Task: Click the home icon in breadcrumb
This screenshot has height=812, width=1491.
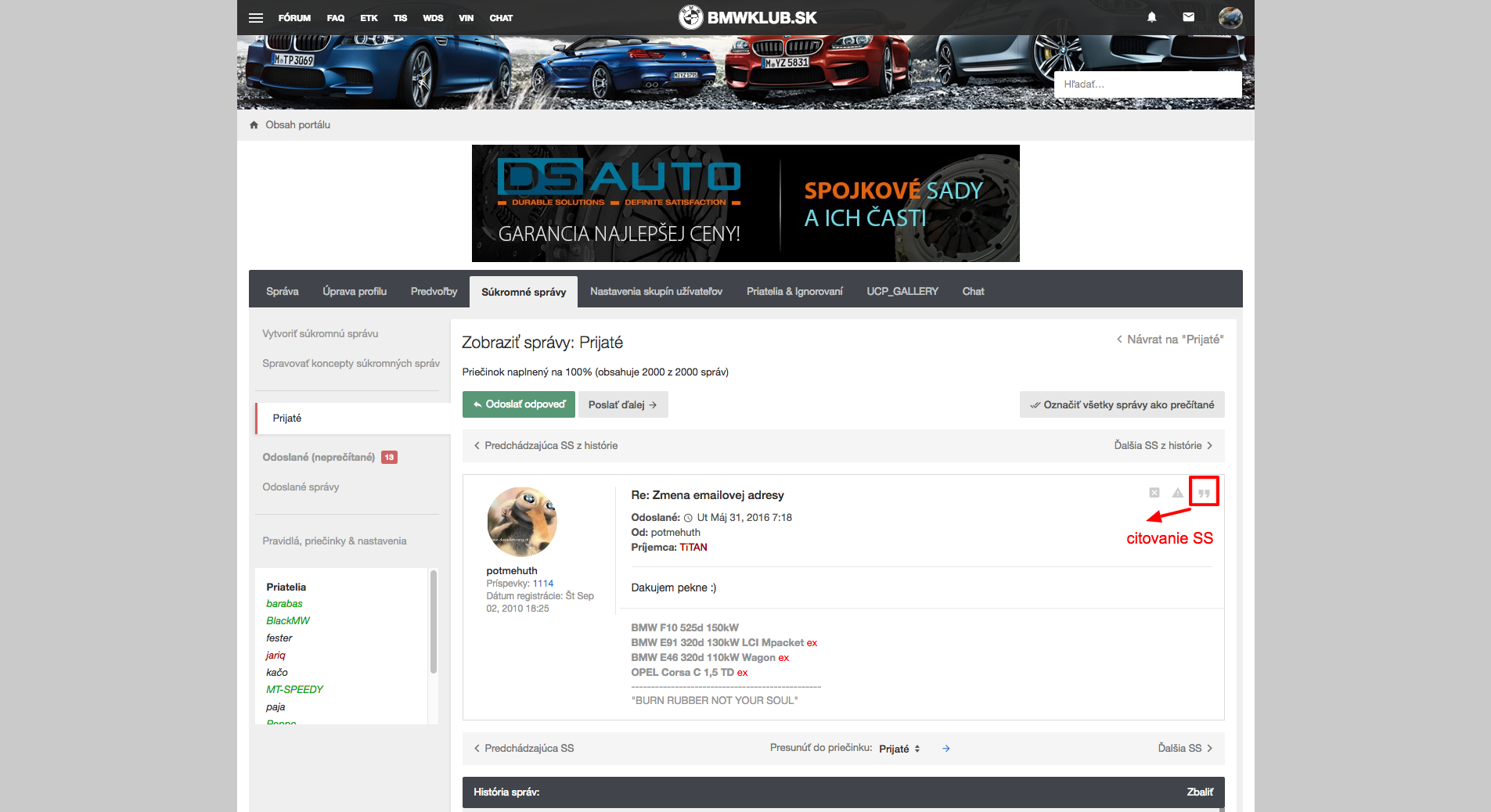Action: coord(254,125)
